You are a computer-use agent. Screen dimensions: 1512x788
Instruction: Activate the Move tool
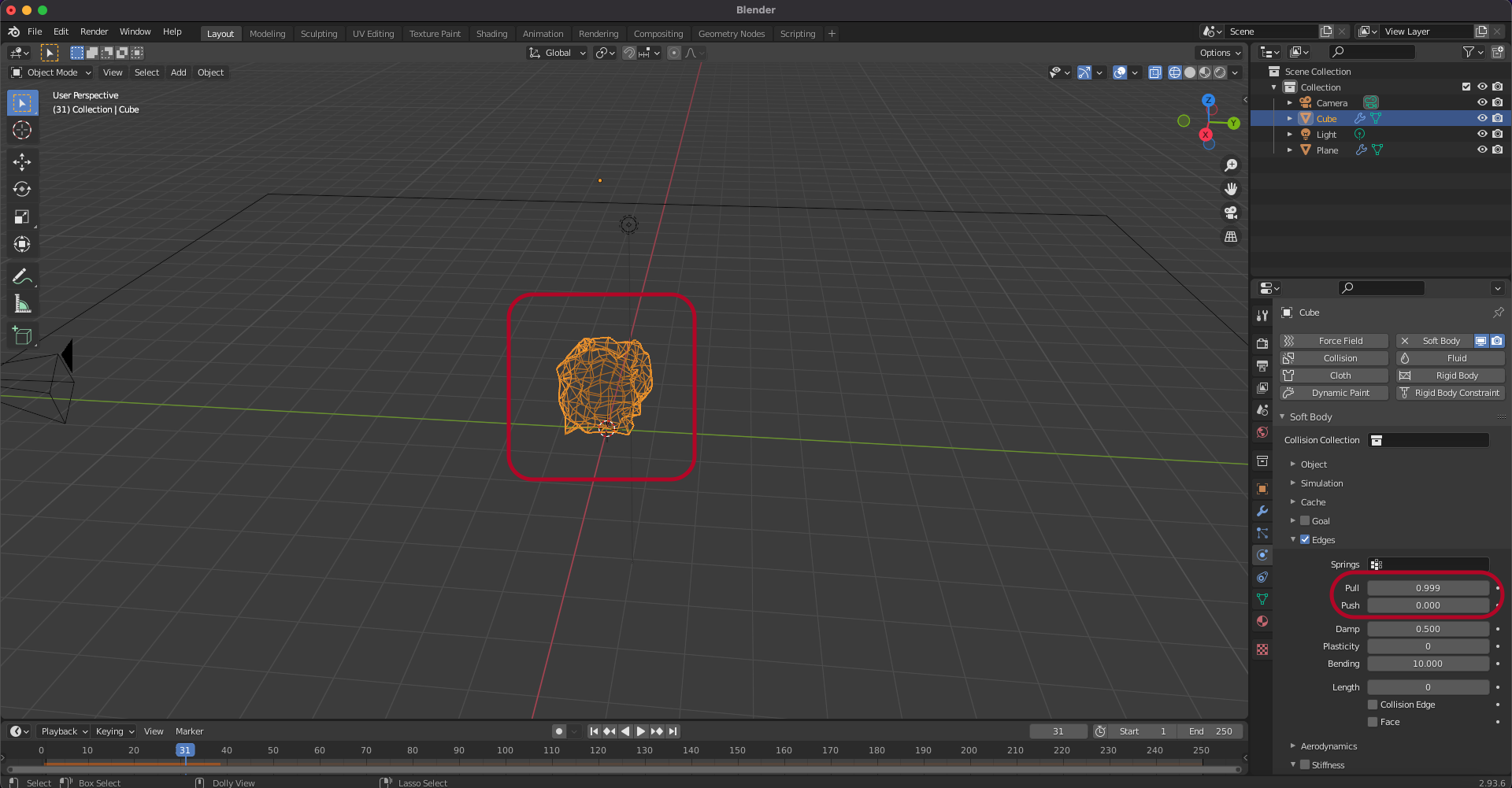[22, 162]
